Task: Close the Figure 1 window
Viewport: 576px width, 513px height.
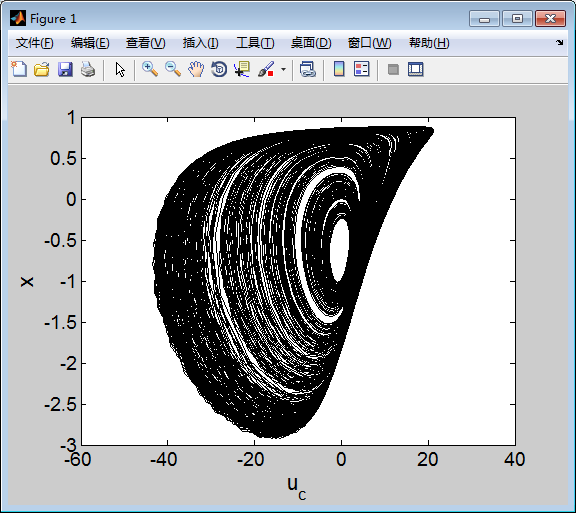Action: (550, 18)
